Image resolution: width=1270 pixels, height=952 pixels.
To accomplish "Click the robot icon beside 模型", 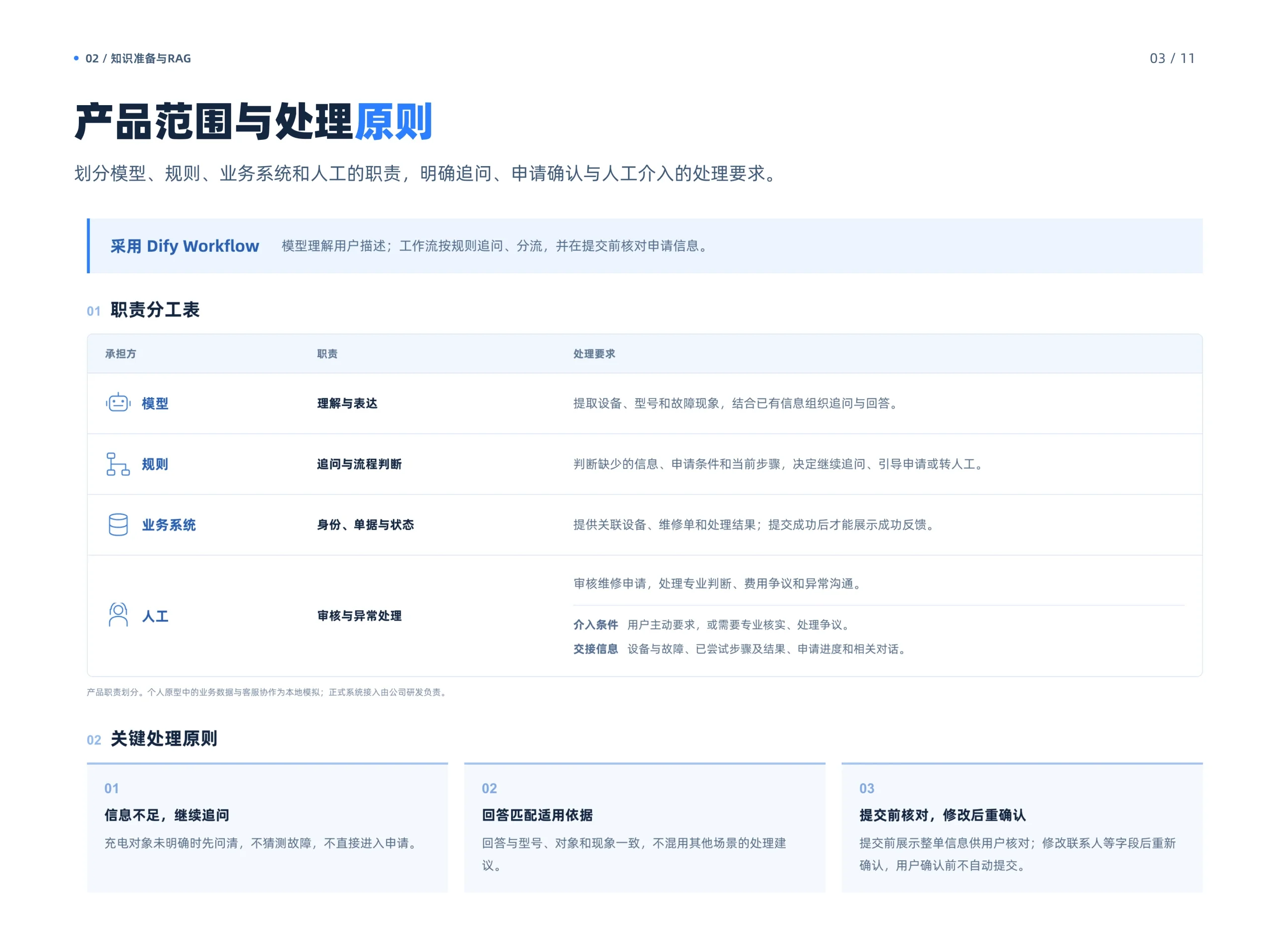I will [118, 403].
